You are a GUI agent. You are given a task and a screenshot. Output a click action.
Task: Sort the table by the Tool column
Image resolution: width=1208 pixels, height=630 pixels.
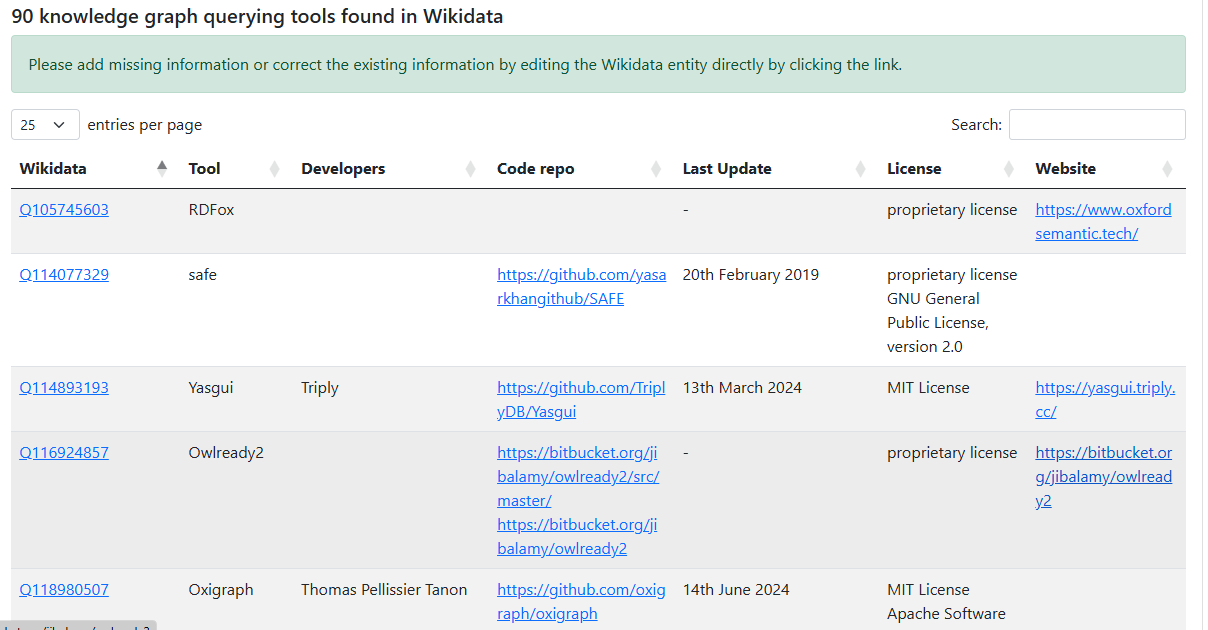(237, 169)
